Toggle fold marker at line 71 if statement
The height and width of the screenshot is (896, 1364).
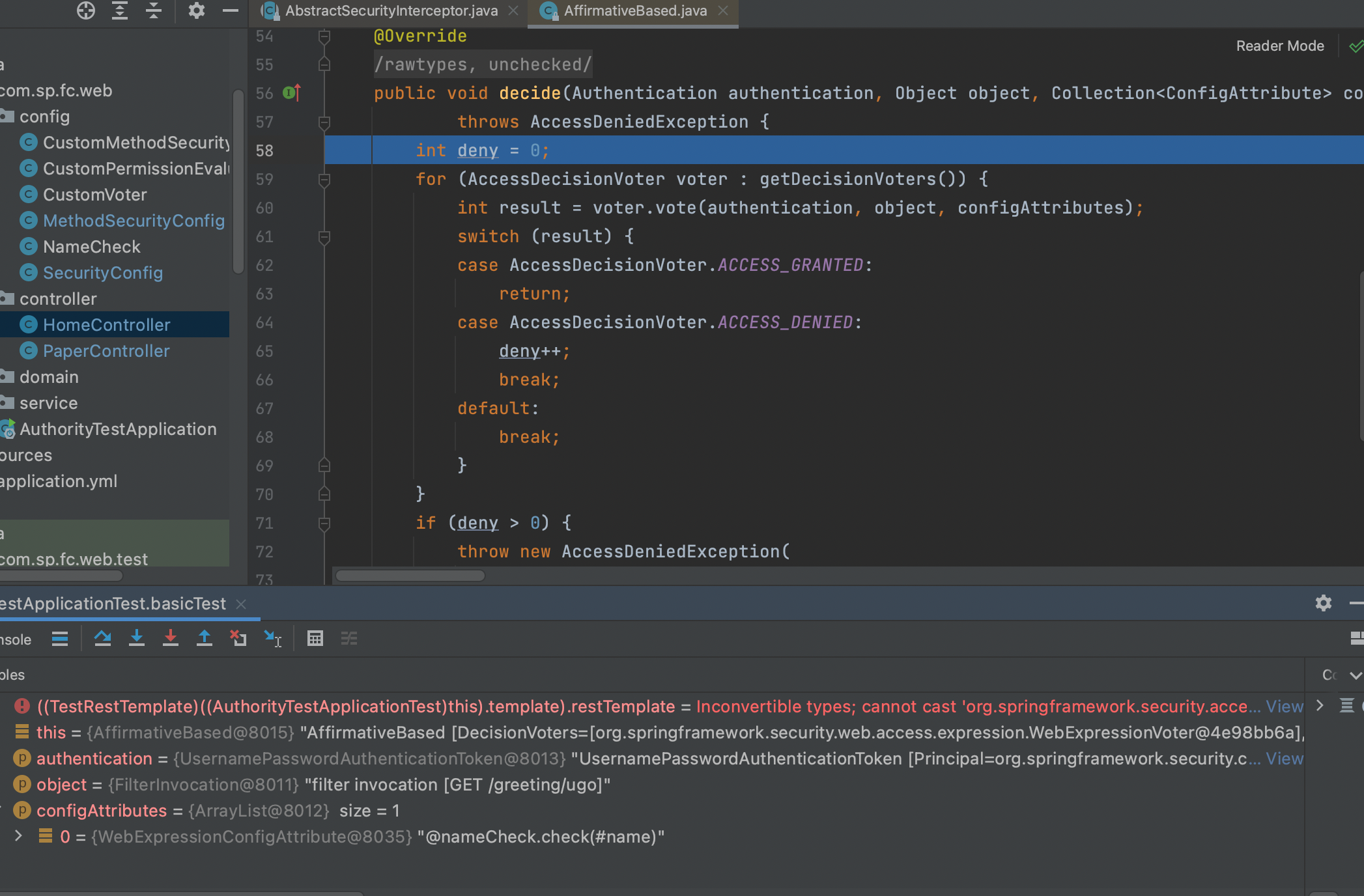[x=324, y=523]
